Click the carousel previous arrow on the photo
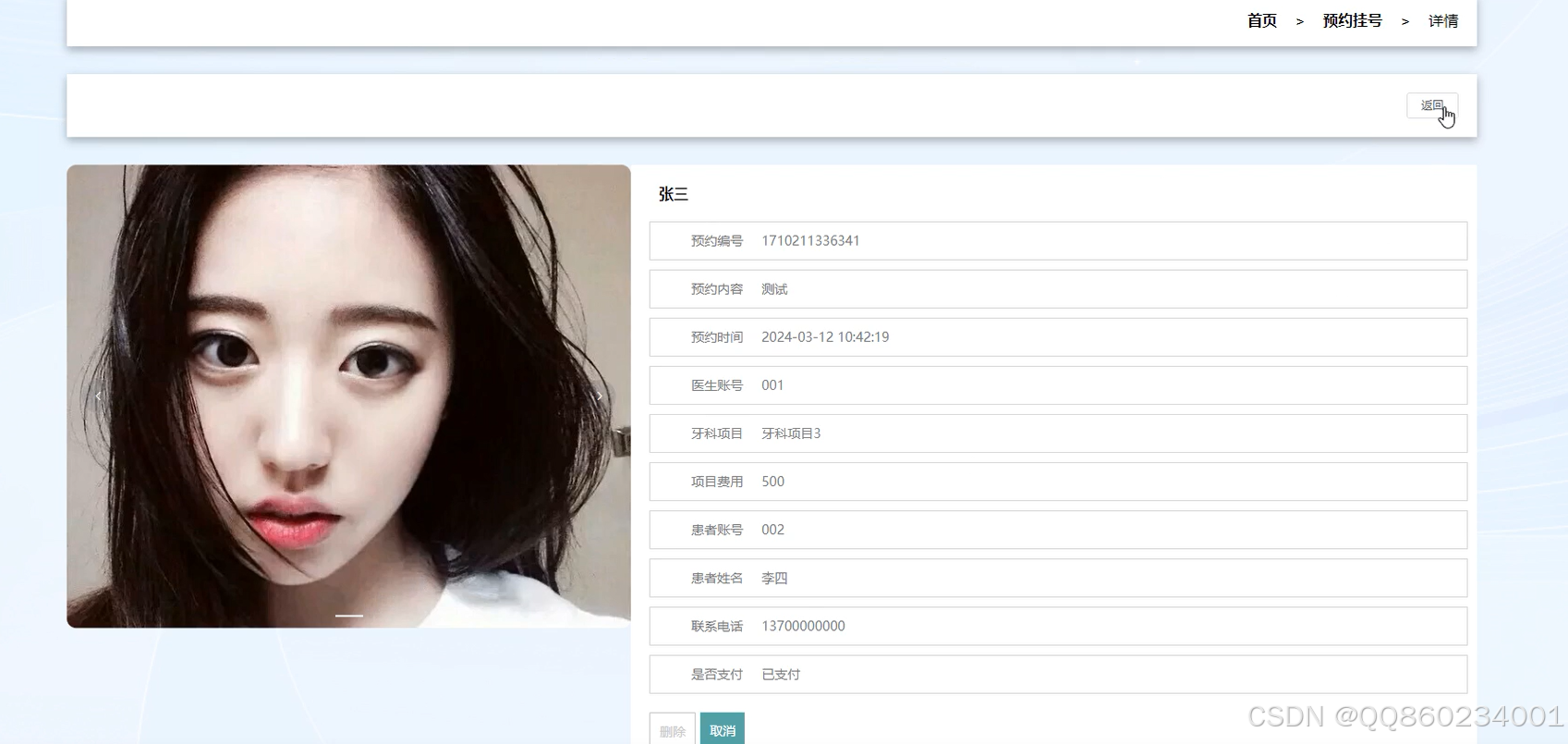The height and width of the screenshot is (744, 1568). click(x=98, y=396)
